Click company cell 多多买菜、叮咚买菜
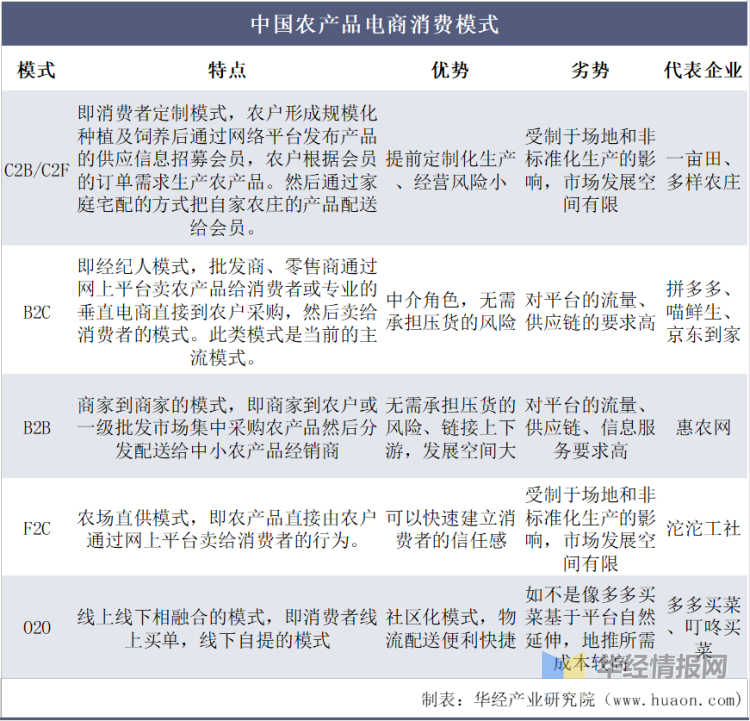The height and width of the screenshot is (721, 750). click(x=703, y=627)
